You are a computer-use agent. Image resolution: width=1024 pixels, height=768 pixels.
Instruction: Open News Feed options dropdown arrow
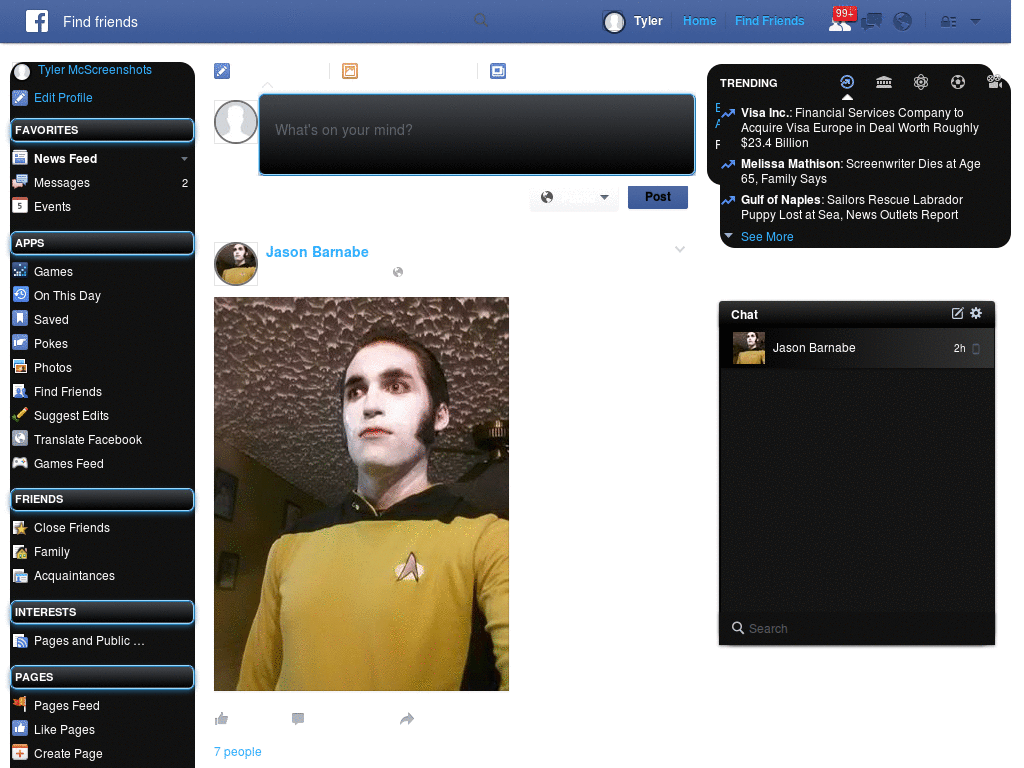pyautogui.click(x=184, y=159)
